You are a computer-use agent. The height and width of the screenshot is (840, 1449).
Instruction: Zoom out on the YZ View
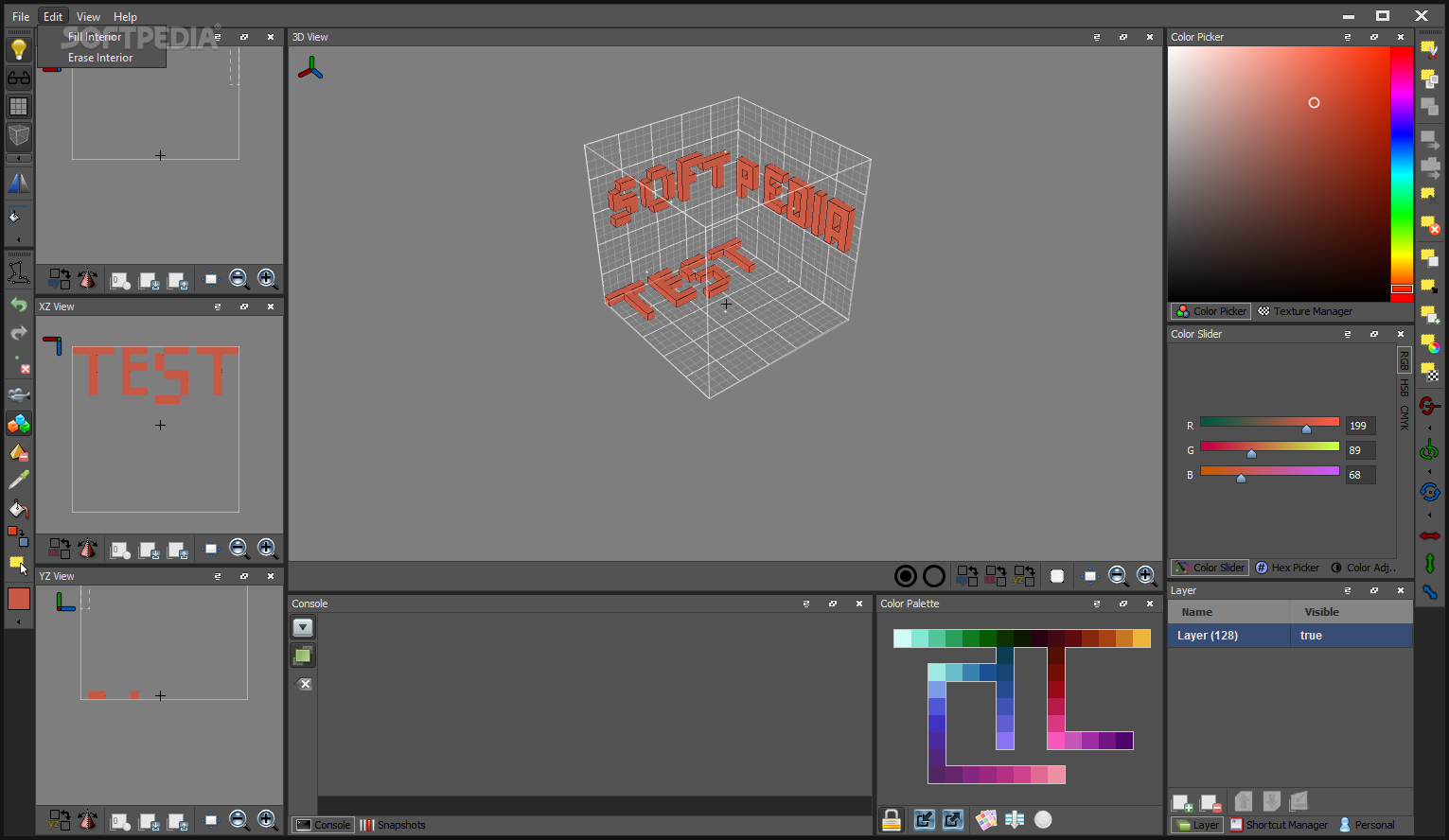click(239, 820)
